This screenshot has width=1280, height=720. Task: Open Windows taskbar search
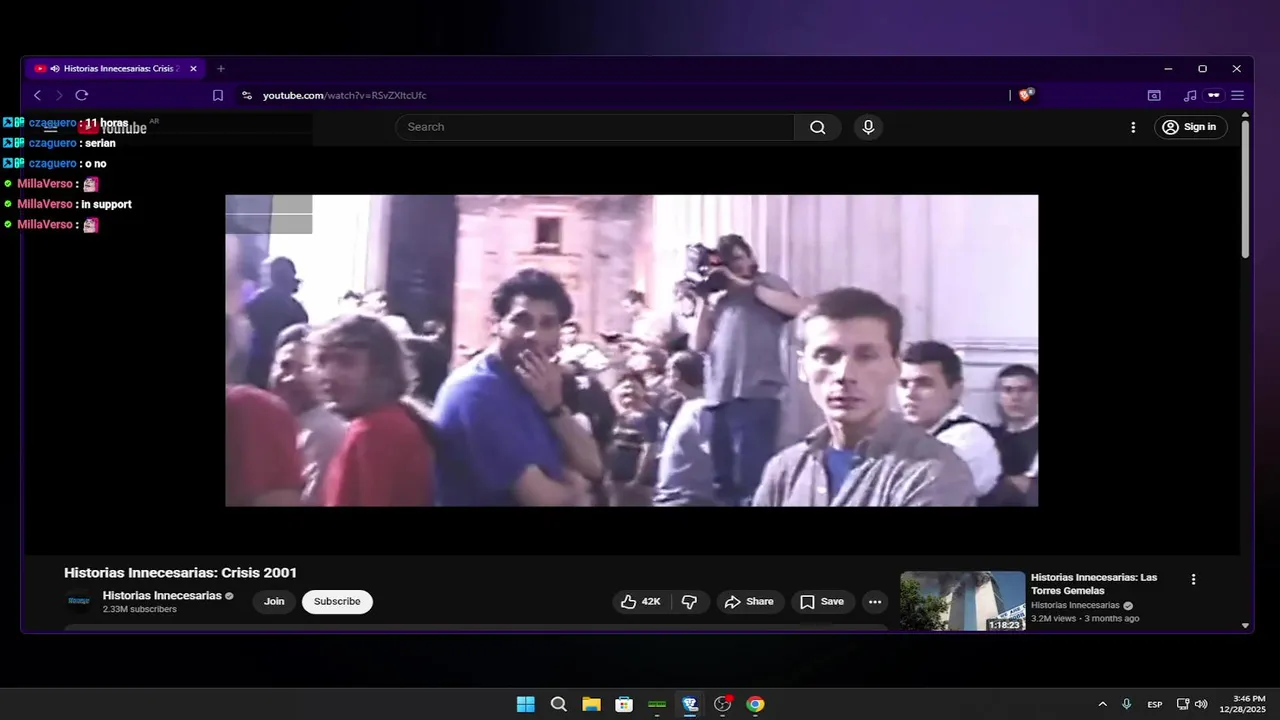coord(558,704)
